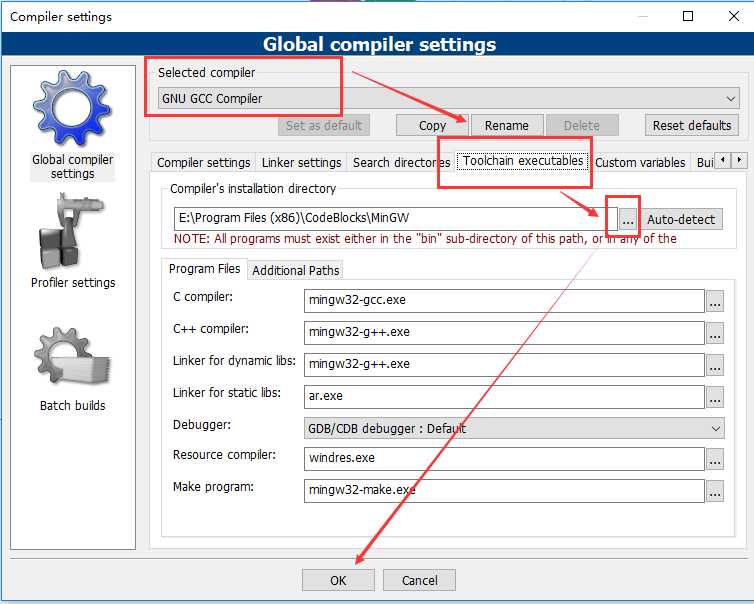This screenshot has width=754, height=604.
Task: Open Profiler settings caliper icon
Action: pyautogui.click(x=71, y=231)
